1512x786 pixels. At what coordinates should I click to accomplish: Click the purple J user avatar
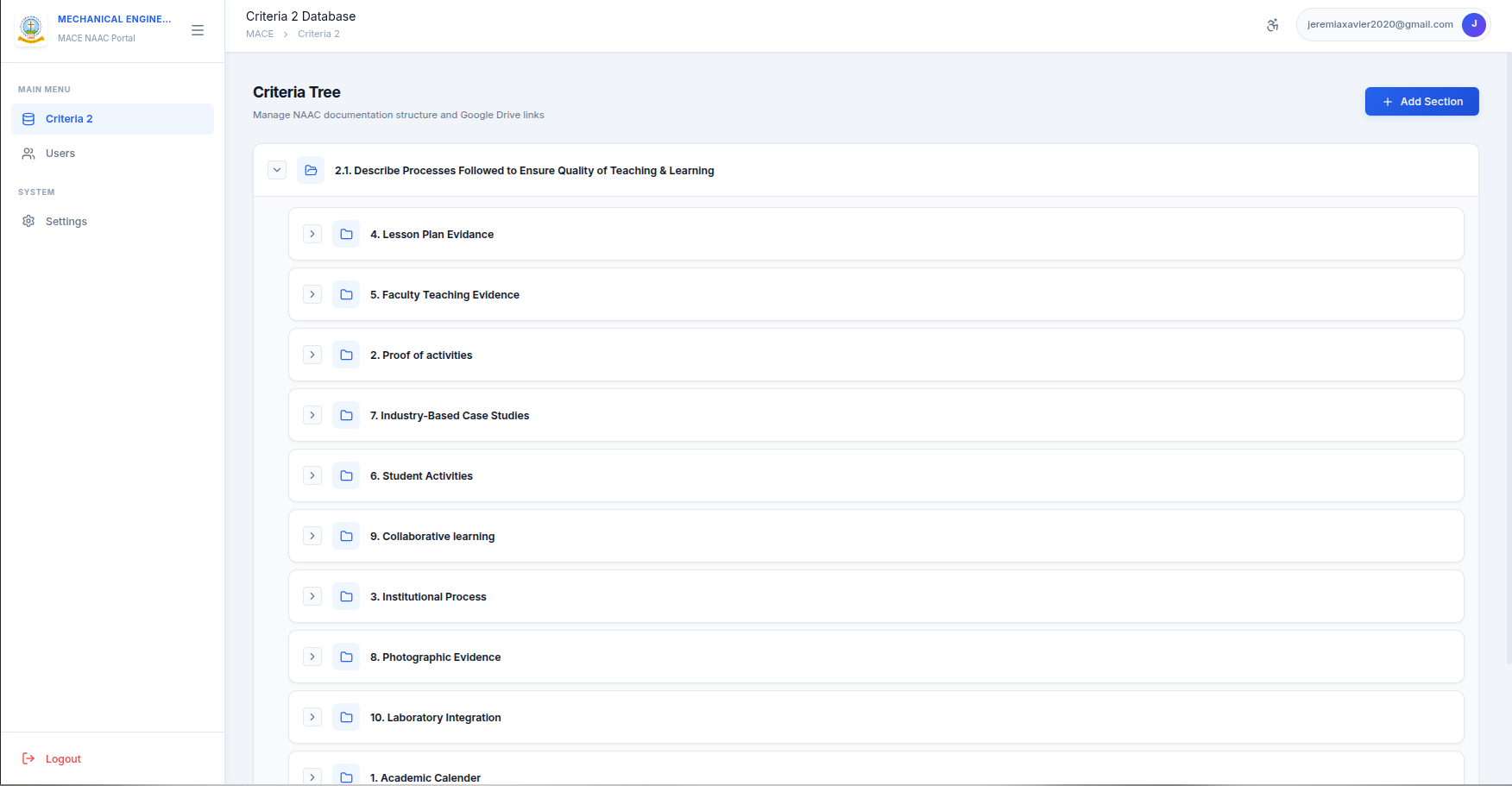pyautogui.click(x=1473, y=25)
